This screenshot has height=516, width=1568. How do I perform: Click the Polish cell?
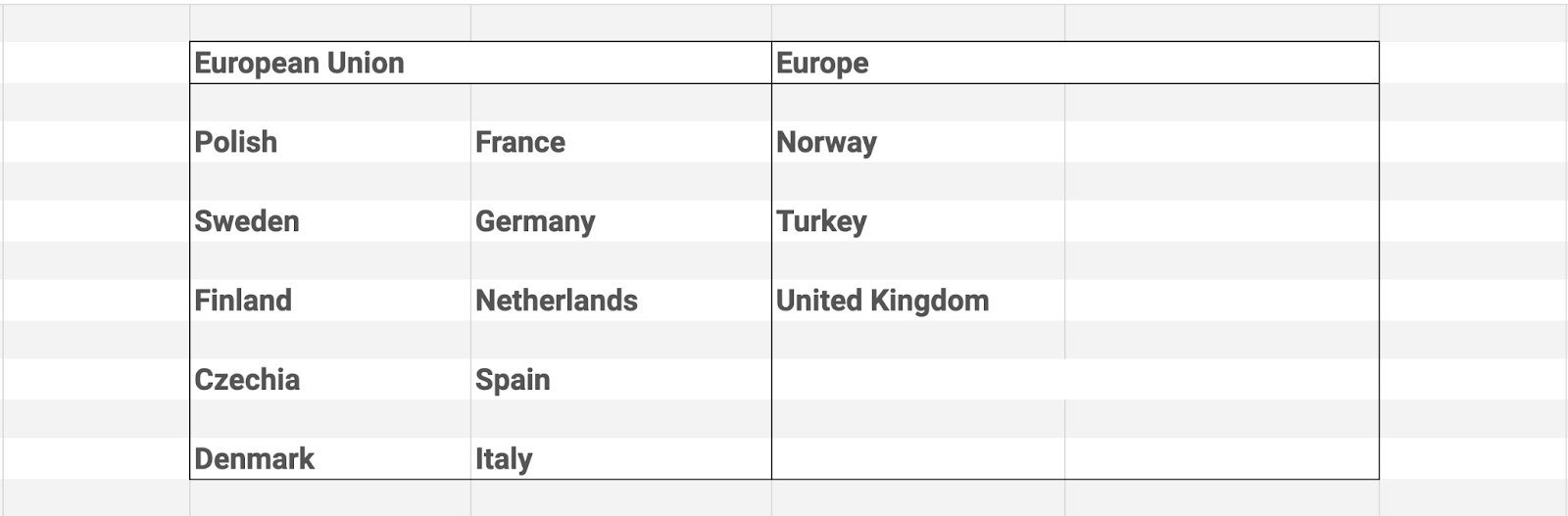(330, 142)
